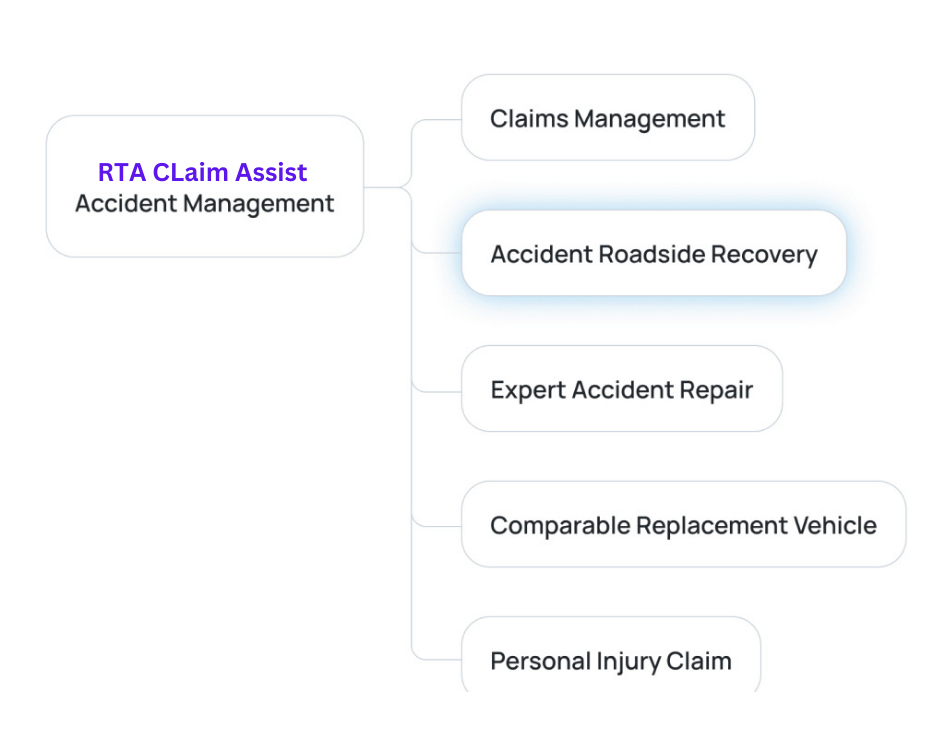The width and height of the screenshot is (933, 752).
Task: Choose the Expert Accident Repair box
Action: (621, 389)
